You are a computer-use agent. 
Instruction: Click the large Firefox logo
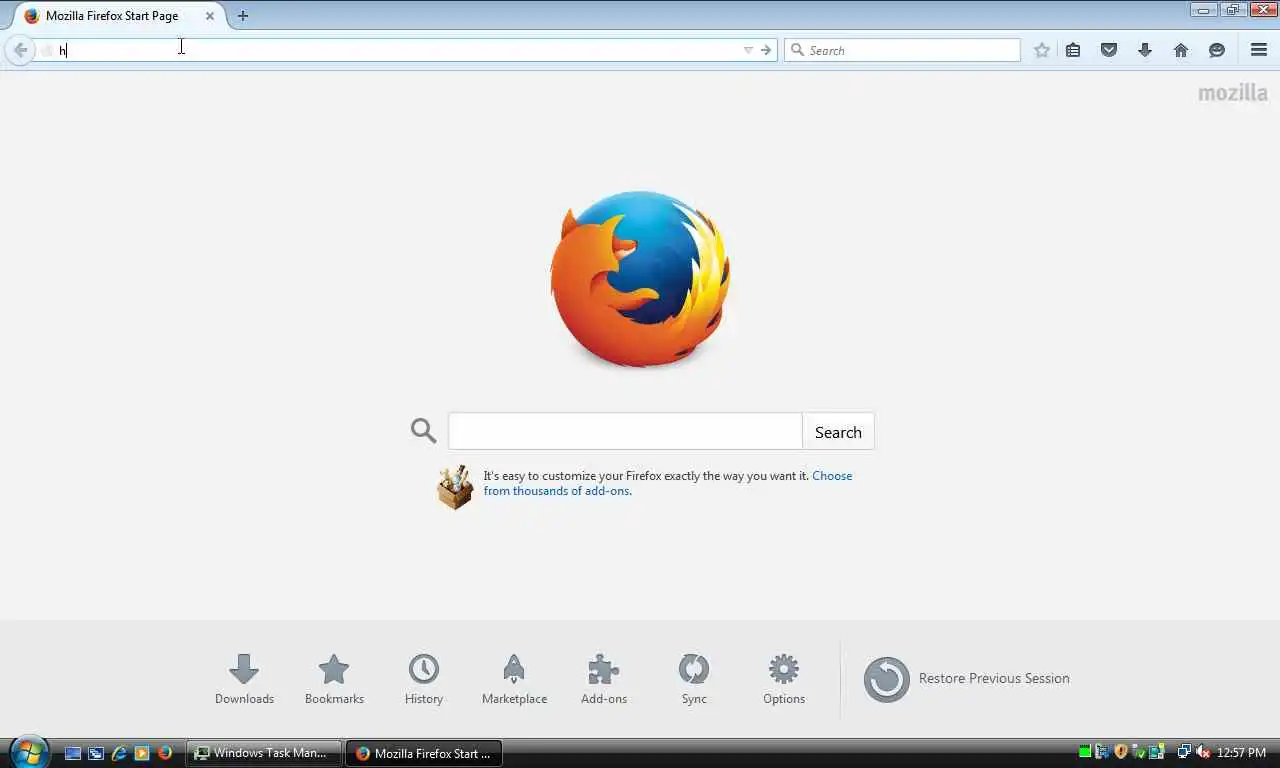coord(640,279)
